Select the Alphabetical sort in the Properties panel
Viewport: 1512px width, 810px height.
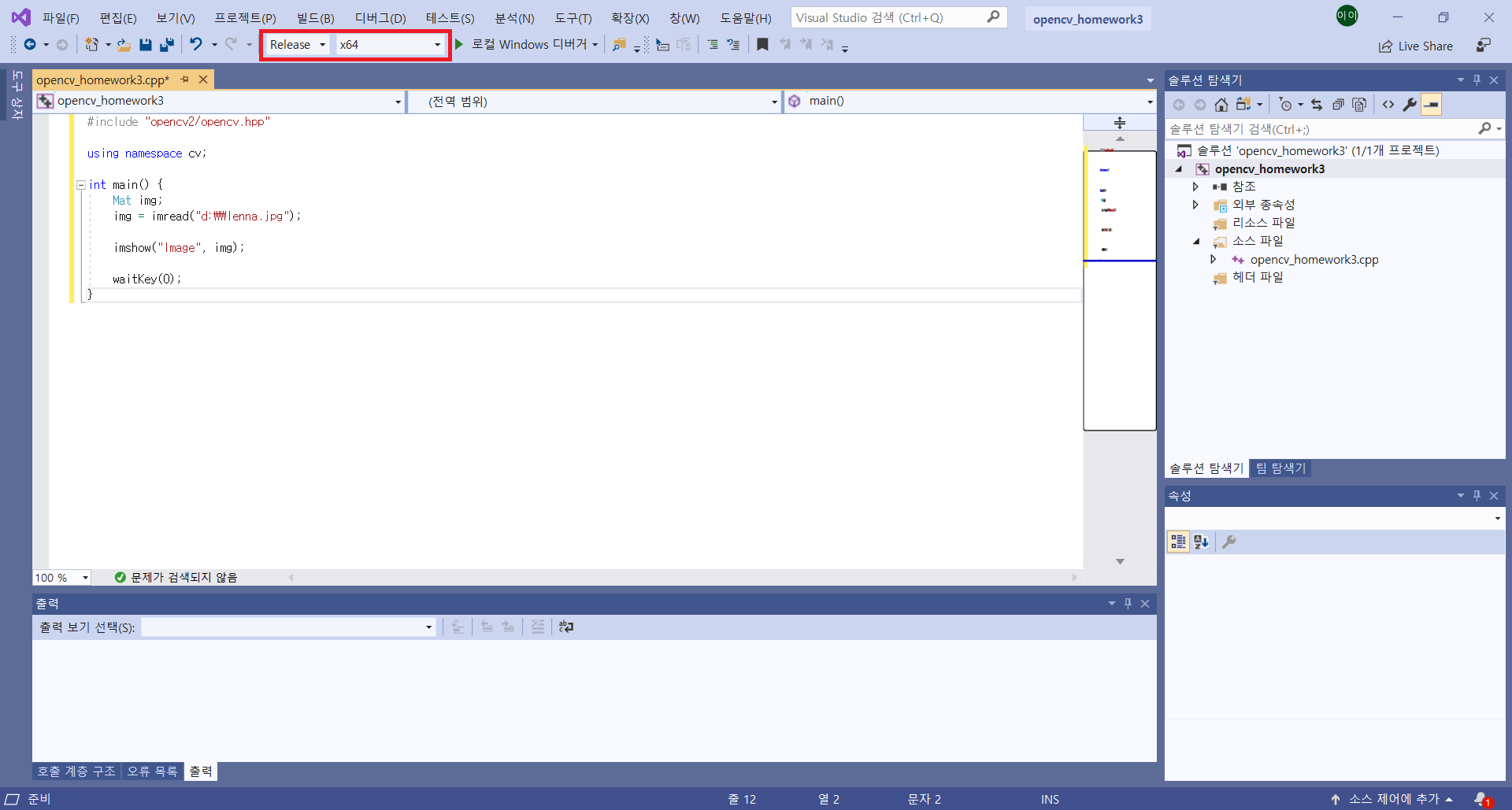(1201, 542)
